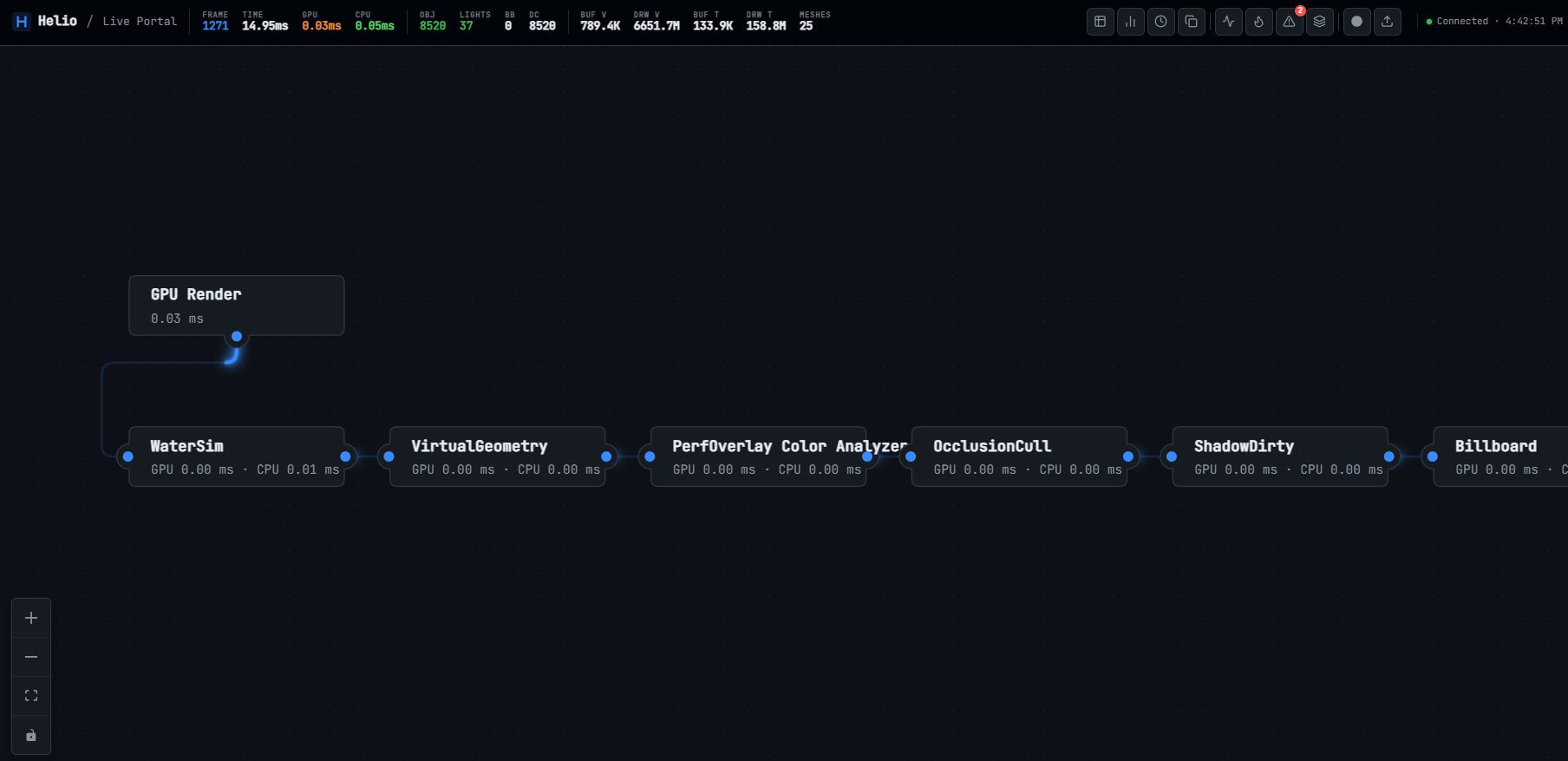
Task: Open the layers stack icon
Action: click(x=1319, y=22)
